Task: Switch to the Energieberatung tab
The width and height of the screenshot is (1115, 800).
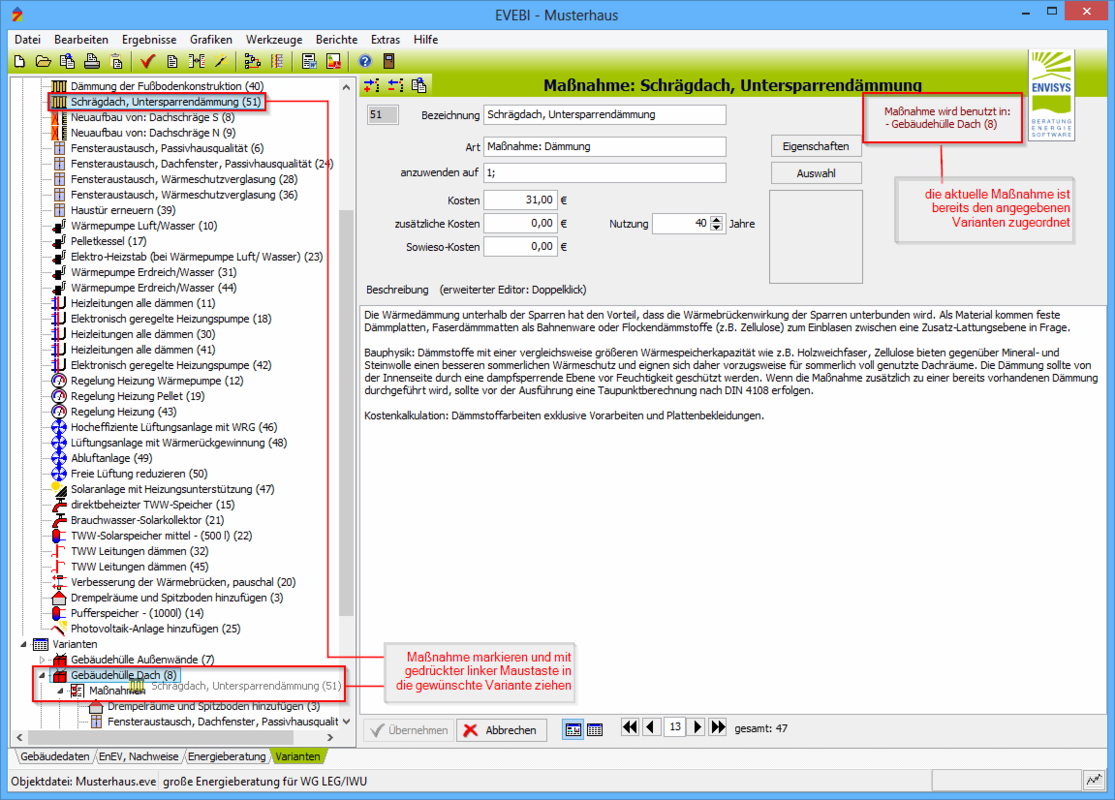Action: [226, 757]
